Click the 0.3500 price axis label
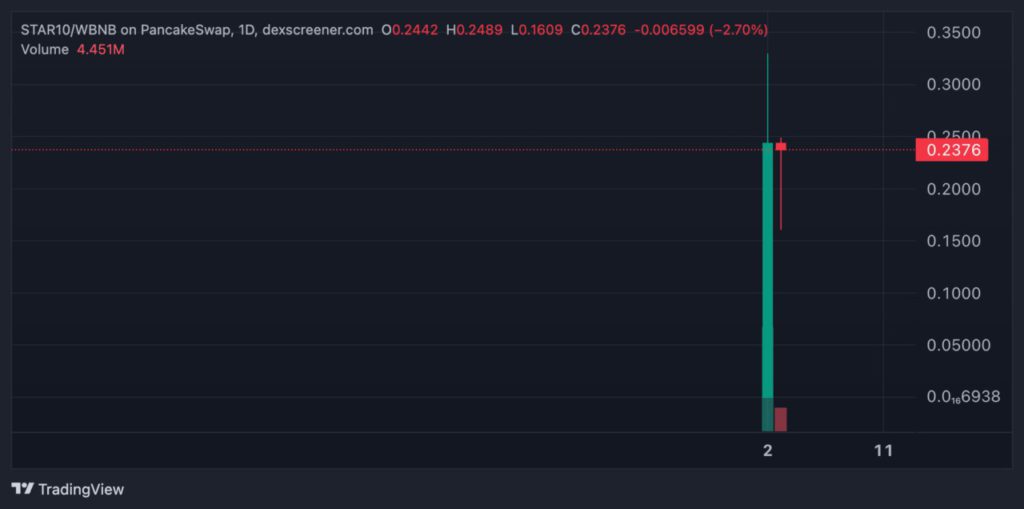This screenshot has width=1024, height=509. 953,33
